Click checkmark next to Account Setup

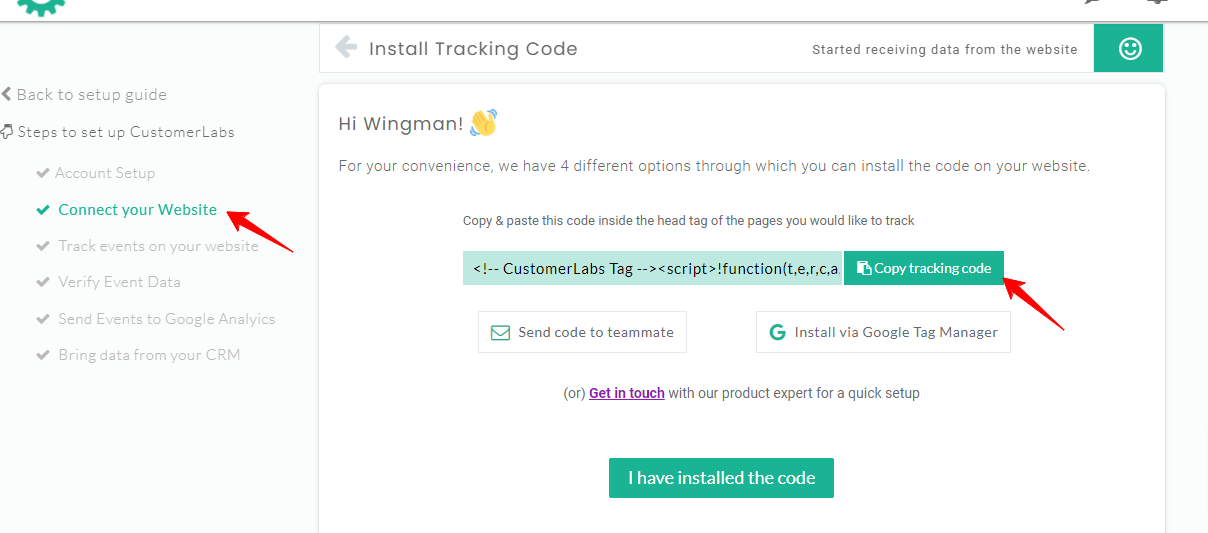[x=42, y=173]
